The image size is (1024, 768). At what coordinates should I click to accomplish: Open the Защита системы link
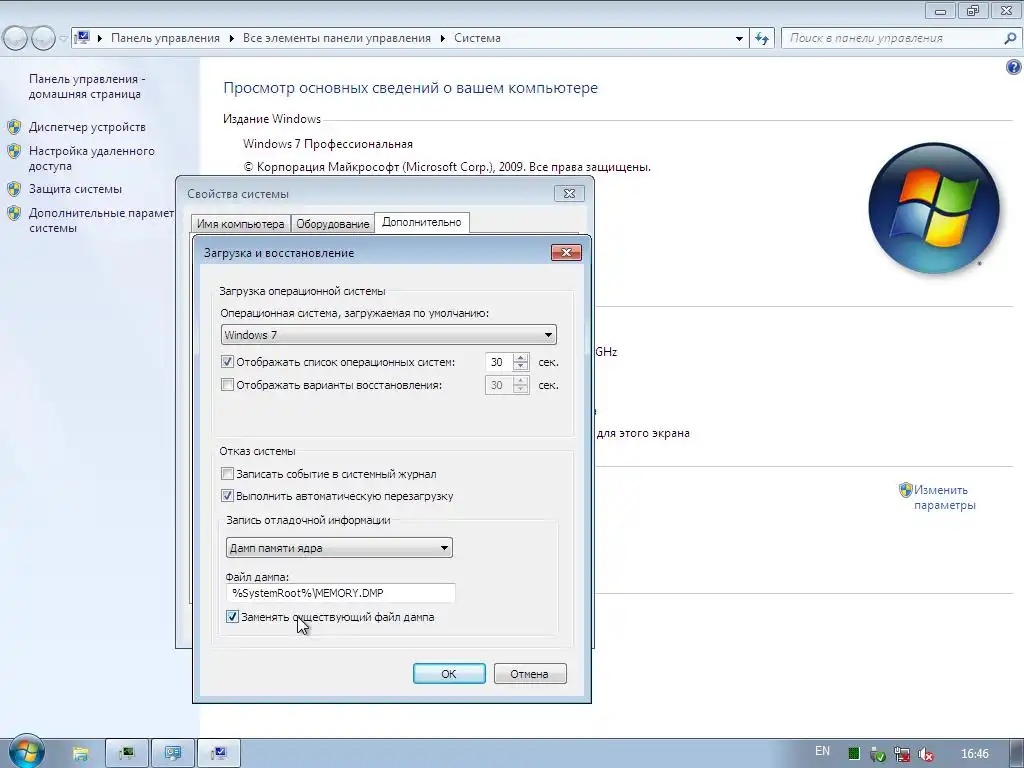[75, 189]
